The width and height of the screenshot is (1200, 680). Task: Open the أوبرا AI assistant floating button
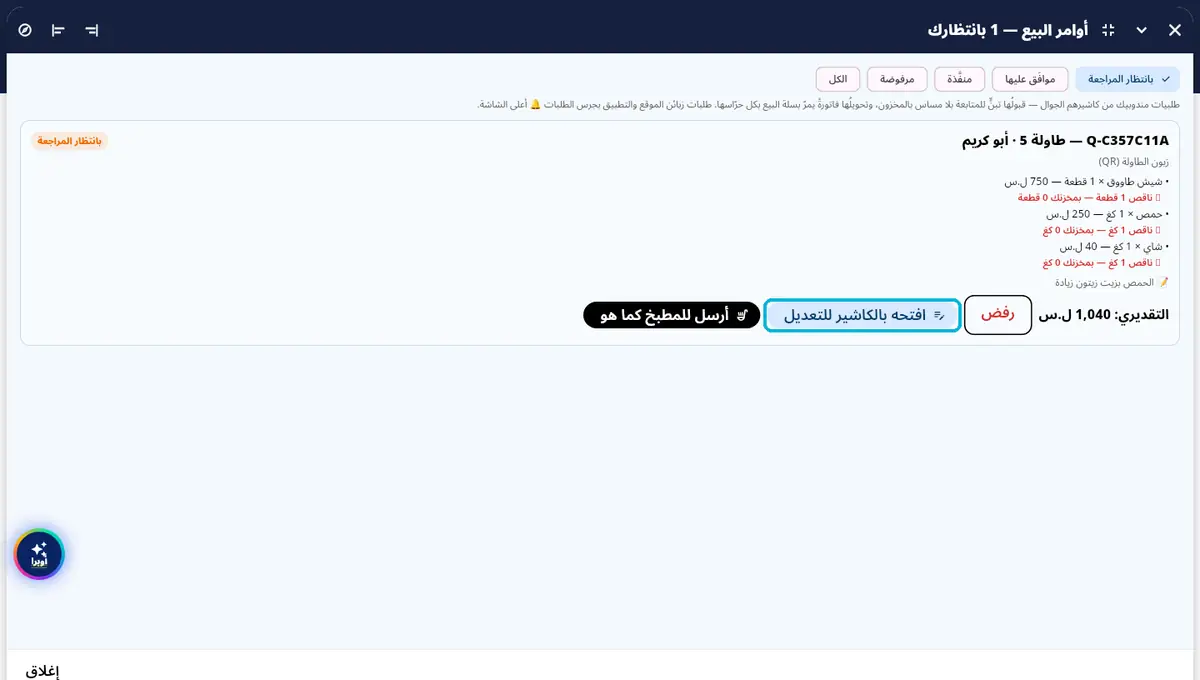39,554
